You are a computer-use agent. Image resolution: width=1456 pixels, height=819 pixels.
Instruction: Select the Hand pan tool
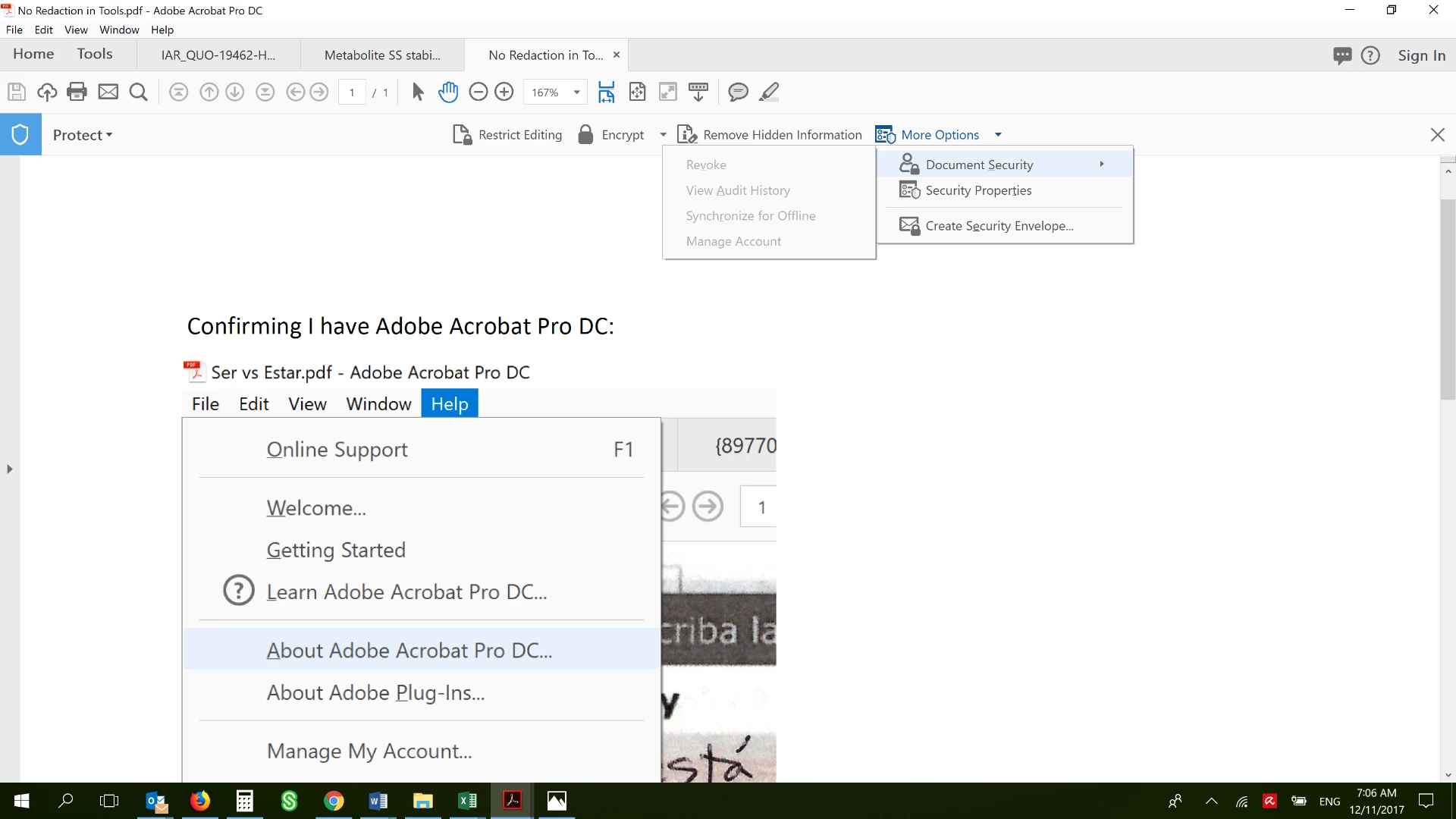448,93
